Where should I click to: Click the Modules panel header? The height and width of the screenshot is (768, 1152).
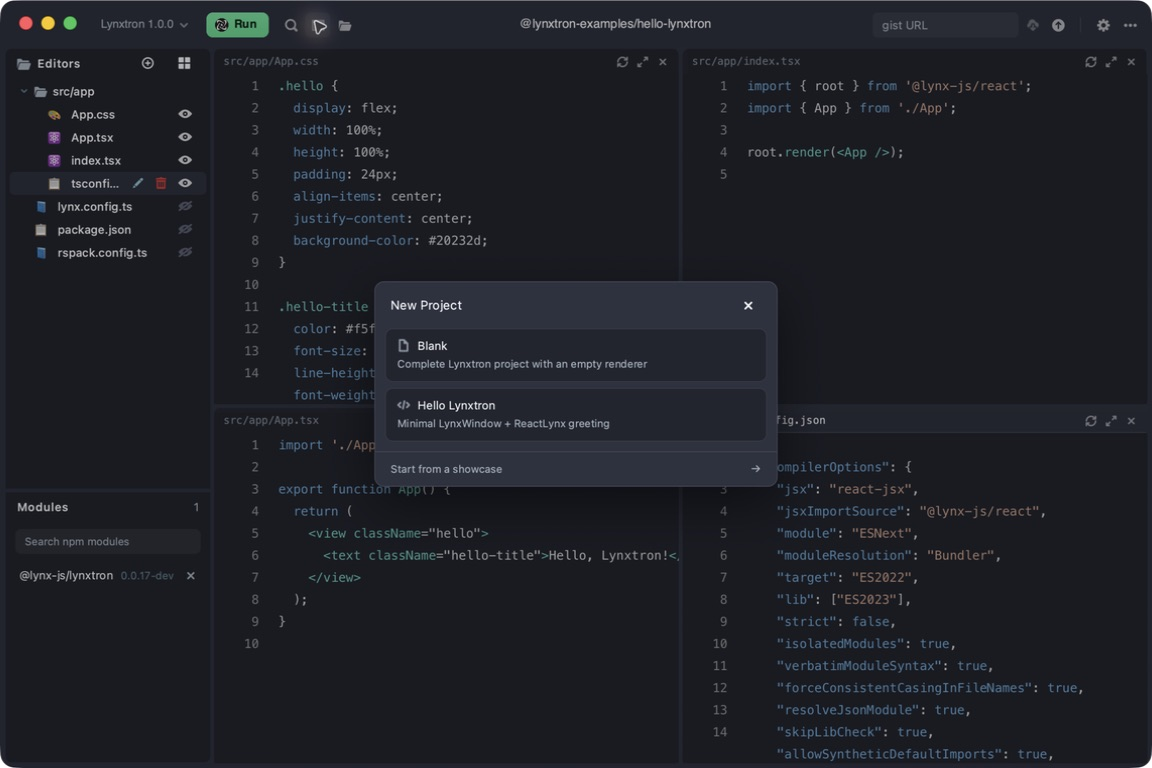coord(43,507)
